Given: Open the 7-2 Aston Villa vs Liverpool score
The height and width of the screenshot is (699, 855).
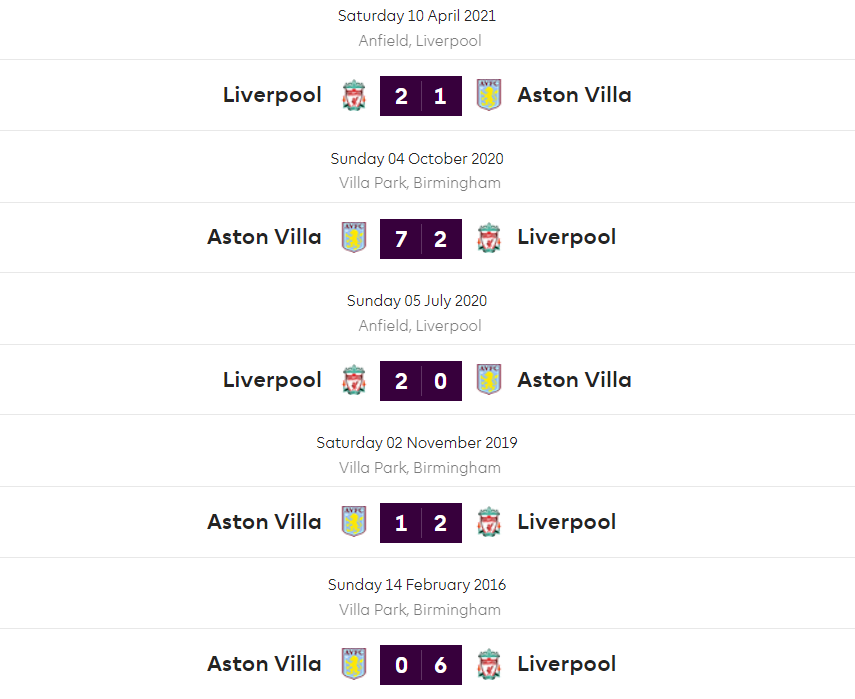Looking at the screenshot, I should tap(421, 238).
